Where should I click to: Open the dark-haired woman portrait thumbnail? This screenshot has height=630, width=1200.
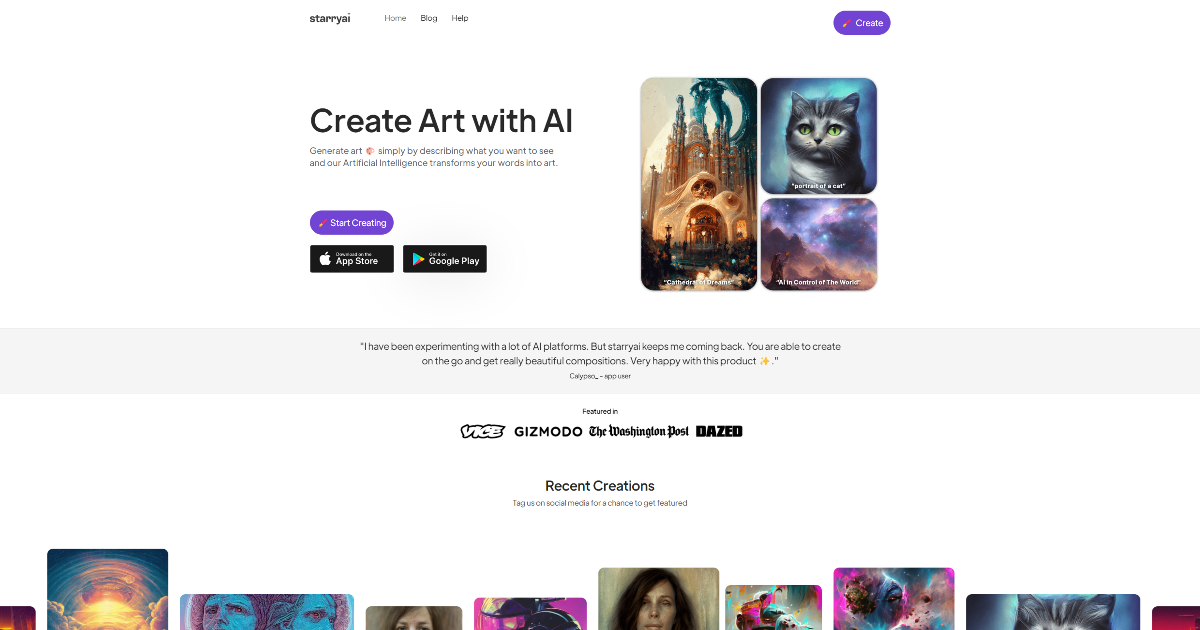pyautogui.click(x=658, y=599)
